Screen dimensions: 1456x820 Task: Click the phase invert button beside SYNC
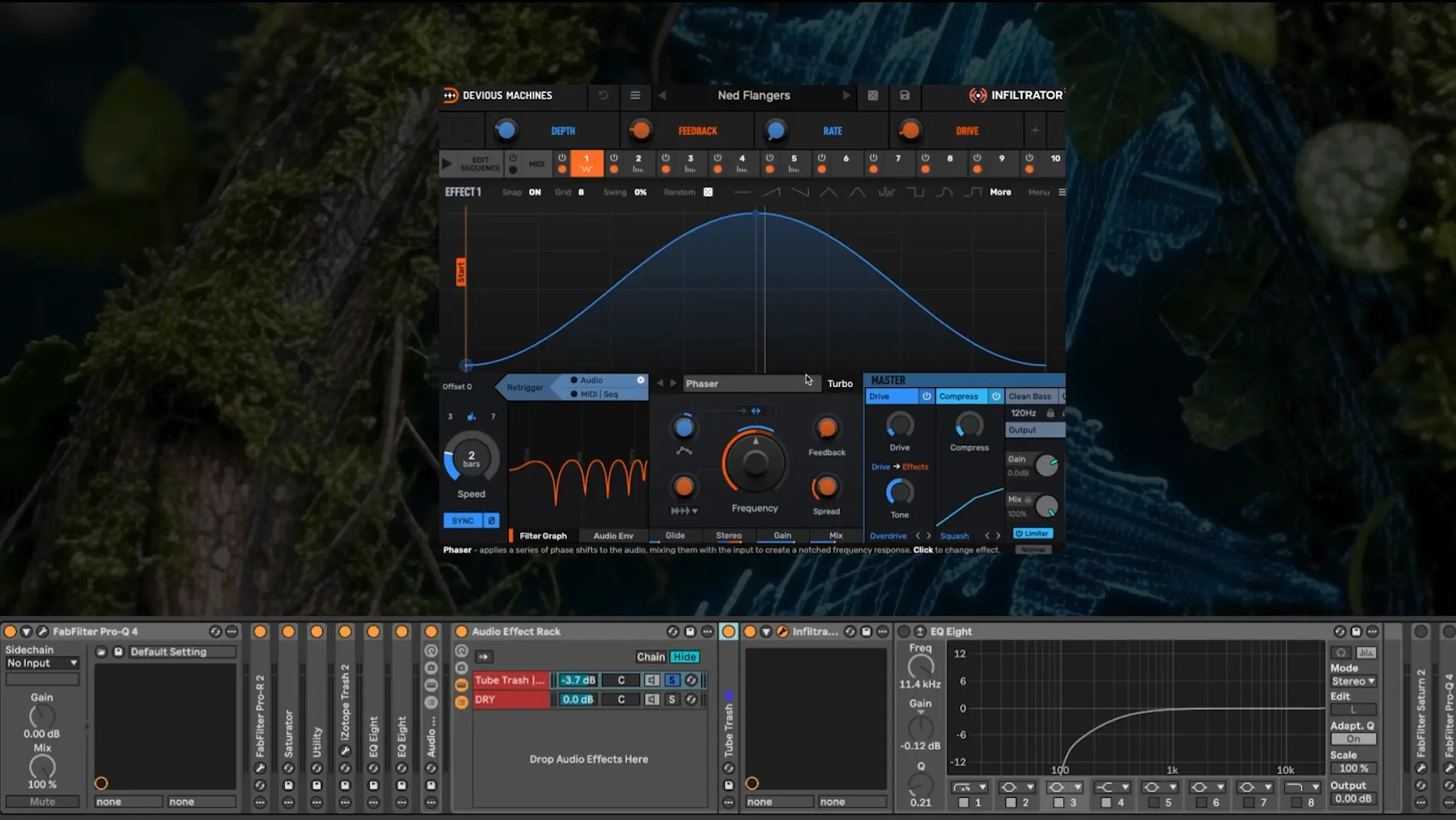tap(491, 521)
